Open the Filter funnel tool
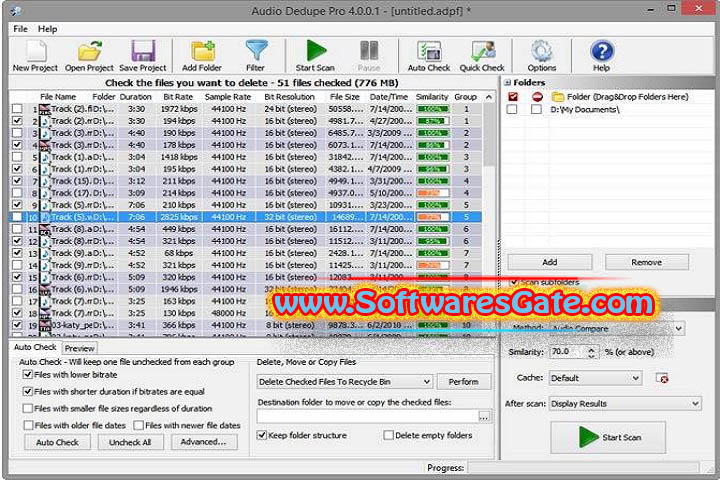 [x=255, y=56]
